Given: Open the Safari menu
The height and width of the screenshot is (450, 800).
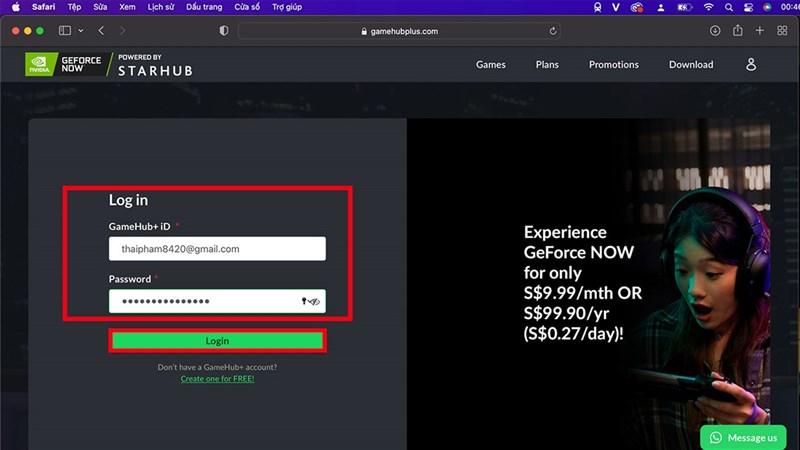Looking at the screenshot, I should [x=43, y=7].
